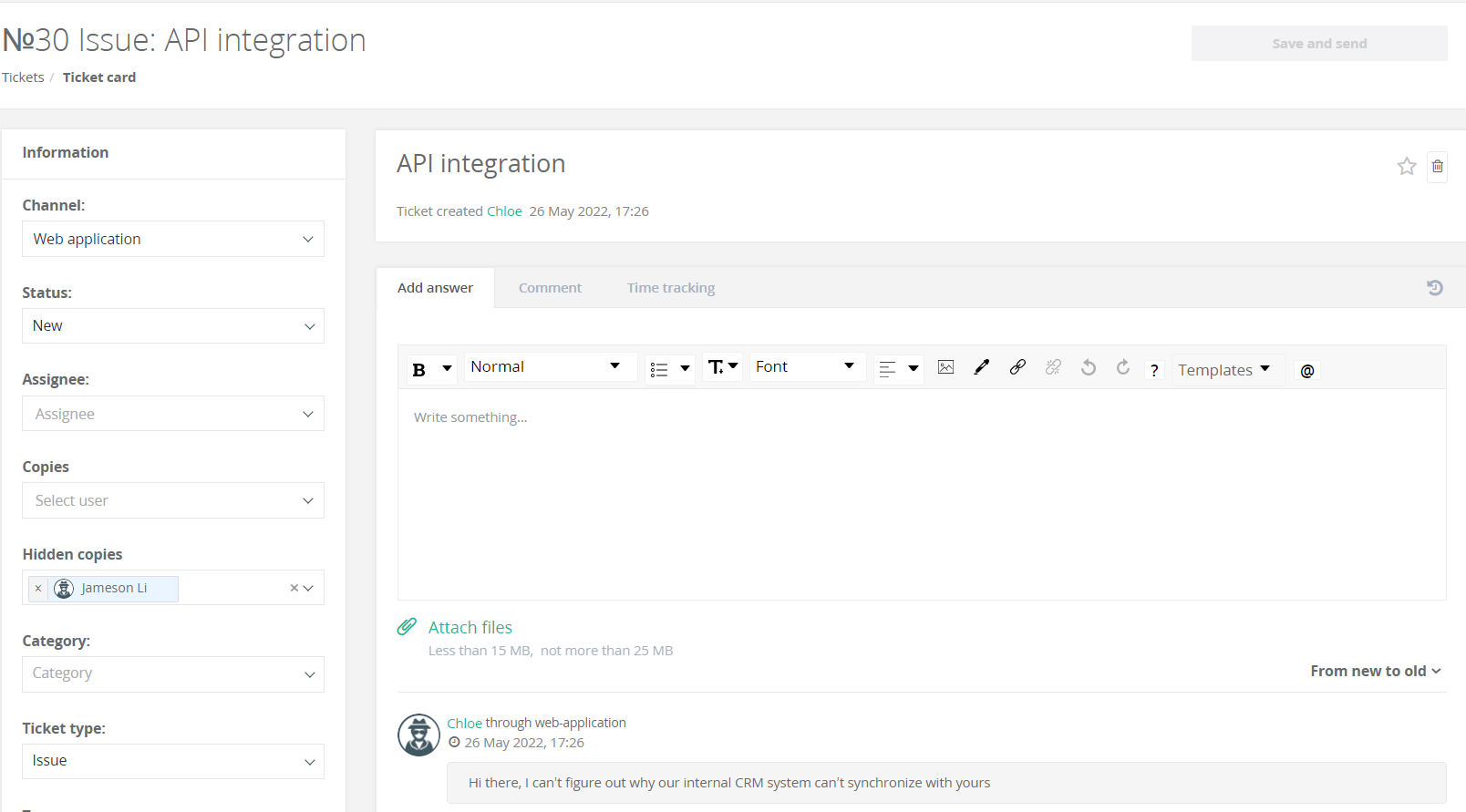Viewport: 1466px width, 812px height.
Task: Open the Channel dropdown showing Web application
Action: pyautogui.click(x=173, y=239)
